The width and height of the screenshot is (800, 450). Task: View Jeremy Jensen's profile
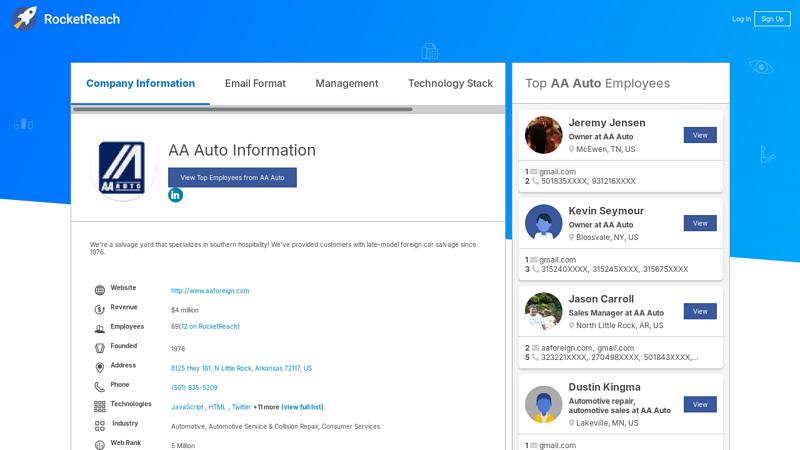click(700, 135)
